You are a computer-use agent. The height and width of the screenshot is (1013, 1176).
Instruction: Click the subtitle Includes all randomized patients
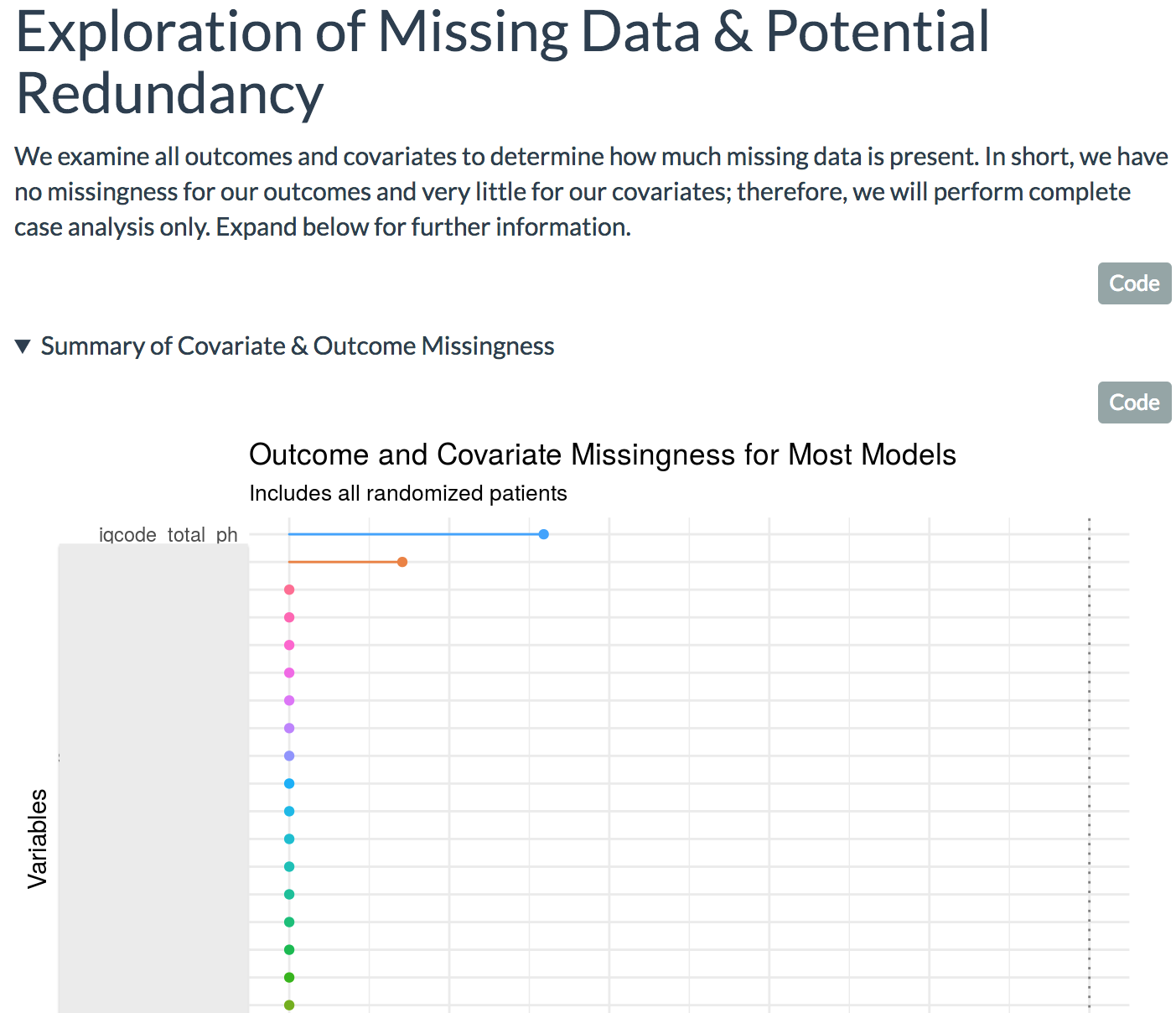408,493
